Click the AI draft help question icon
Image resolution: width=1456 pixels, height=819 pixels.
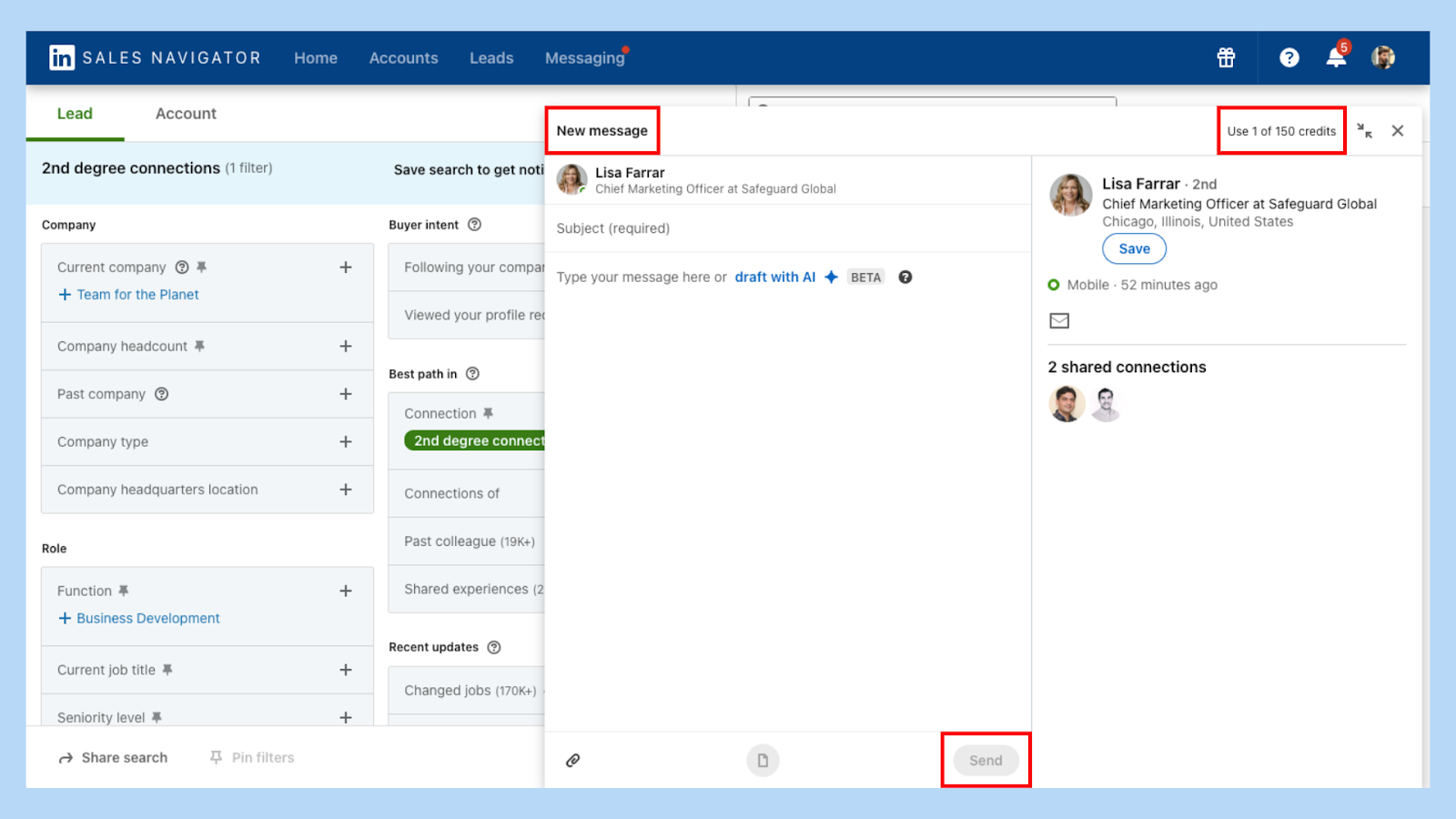click(905, 277)
